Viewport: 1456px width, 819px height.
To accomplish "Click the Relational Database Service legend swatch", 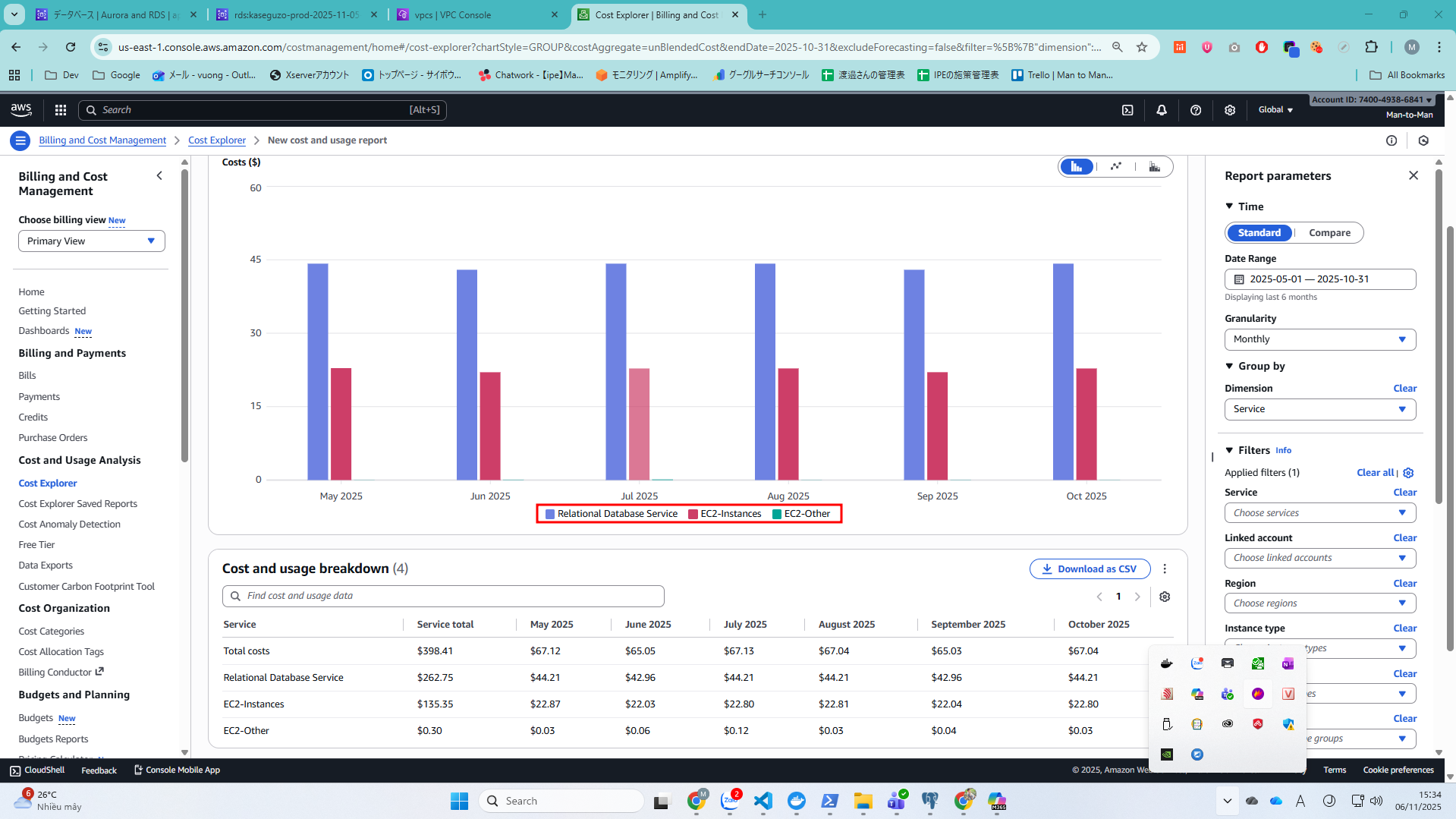I will 550,514.
